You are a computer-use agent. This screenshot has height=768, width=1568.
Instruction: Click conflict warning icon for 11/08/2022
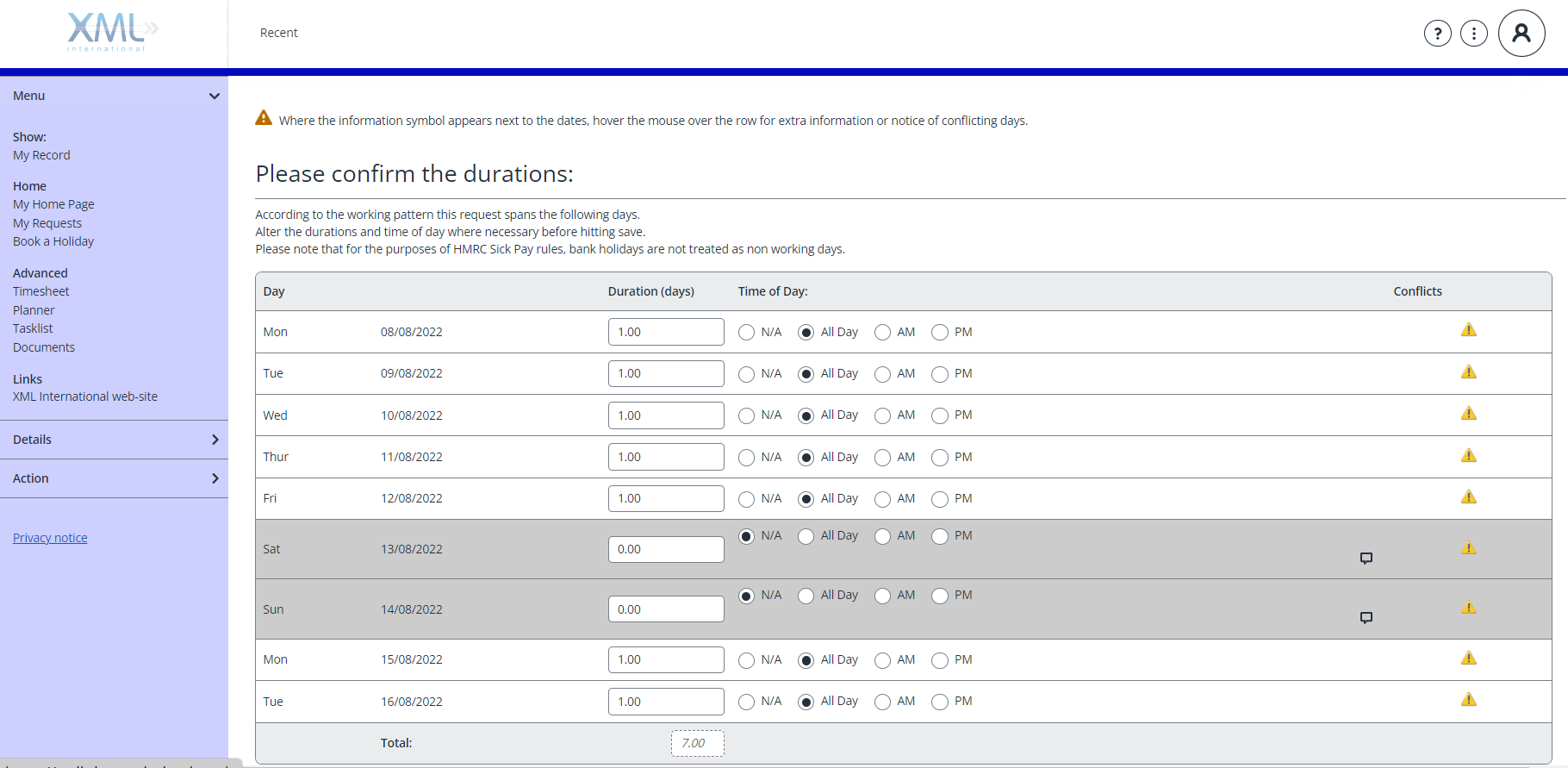[1469, 456]
